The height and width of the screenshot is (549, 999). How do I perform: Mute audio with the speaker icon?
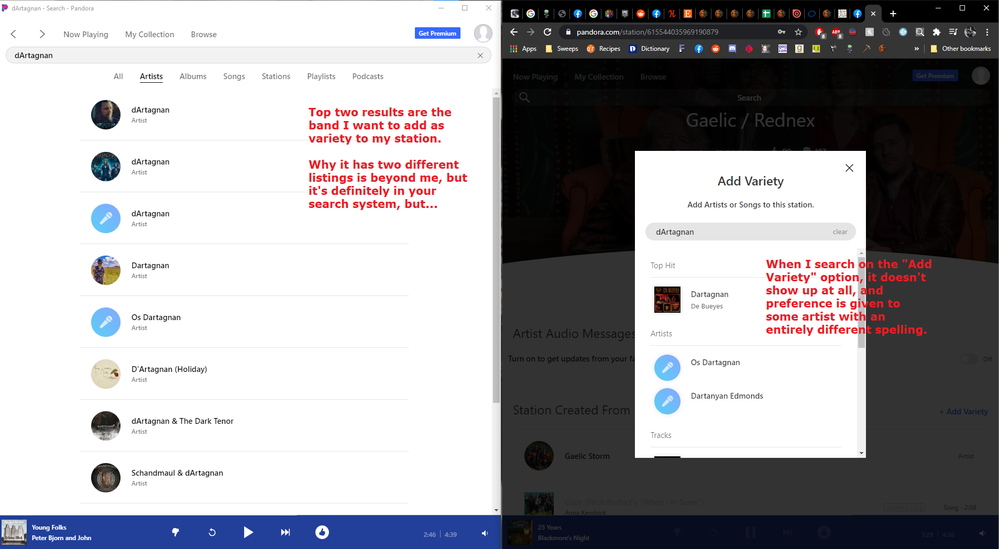click(x=485, y=533)
